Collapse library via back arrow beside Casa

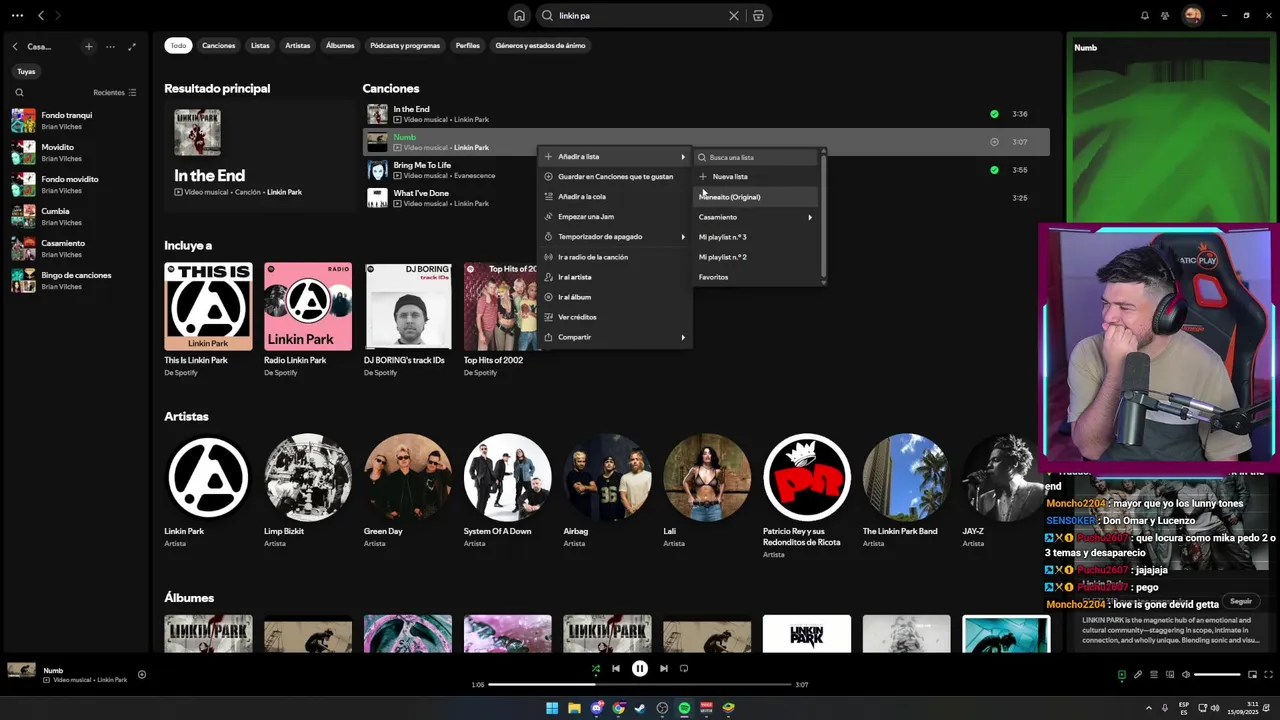click(x=15, y=47)
